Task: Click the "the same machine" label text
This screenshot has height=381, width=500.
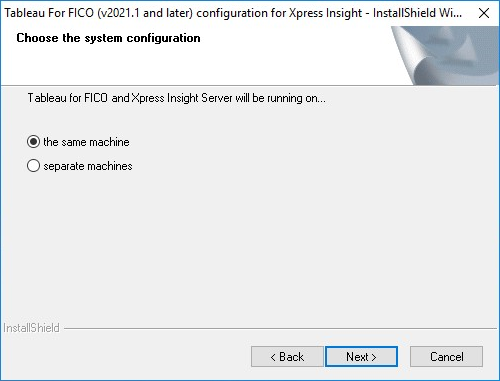Action: (x=86, y=142)
